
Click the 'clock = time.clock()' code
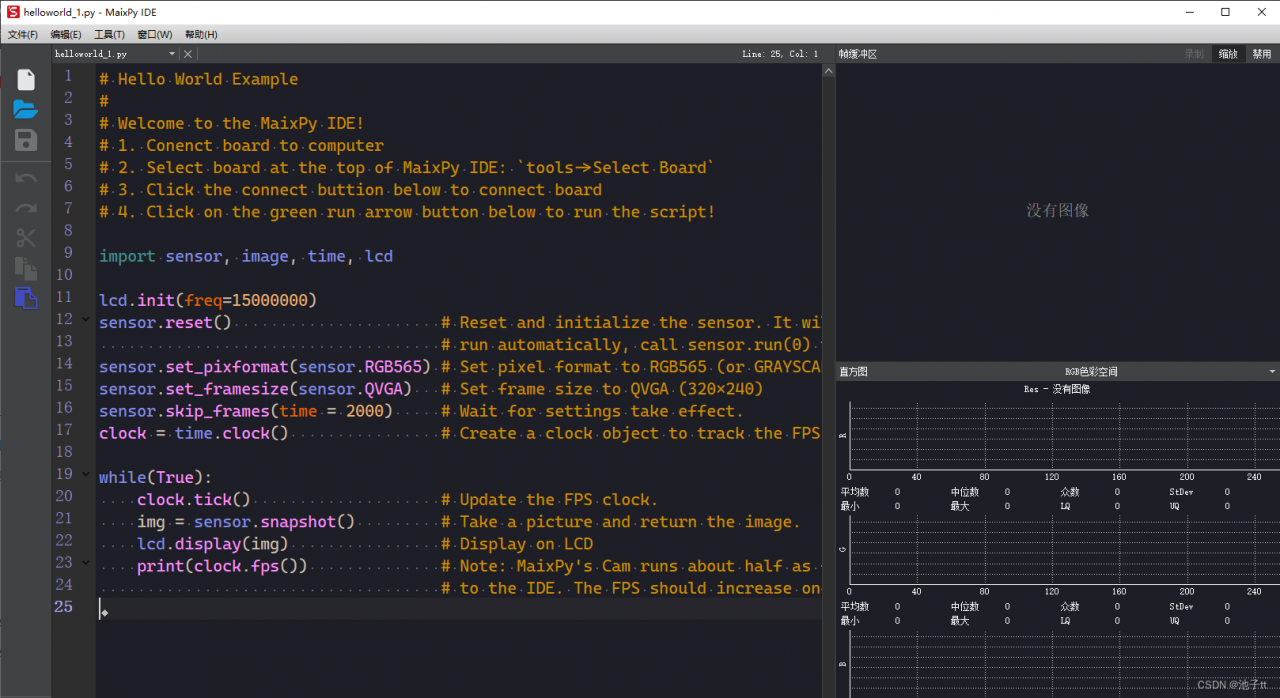point(194,433)
